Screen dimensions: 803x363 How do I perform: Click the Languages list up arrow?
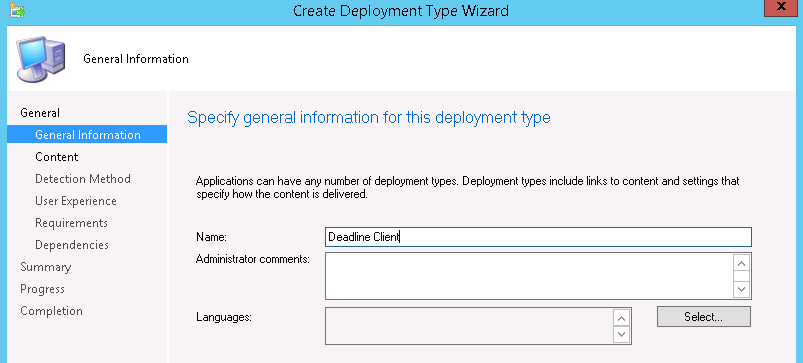click(x=622, y=318)
